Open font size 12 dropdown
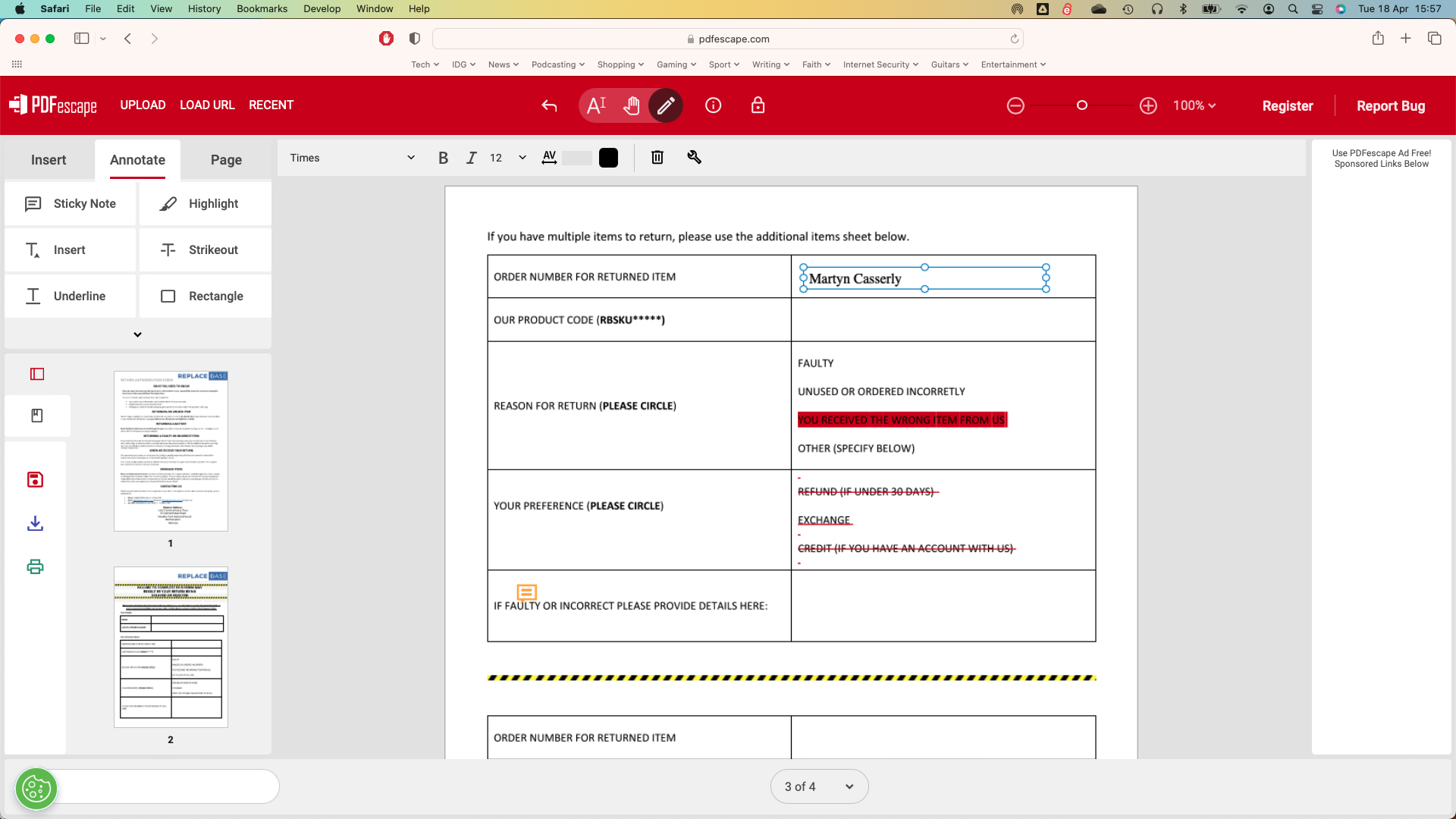The width and height of the screenshot is (1456, 819). click(x=507, y=158)
